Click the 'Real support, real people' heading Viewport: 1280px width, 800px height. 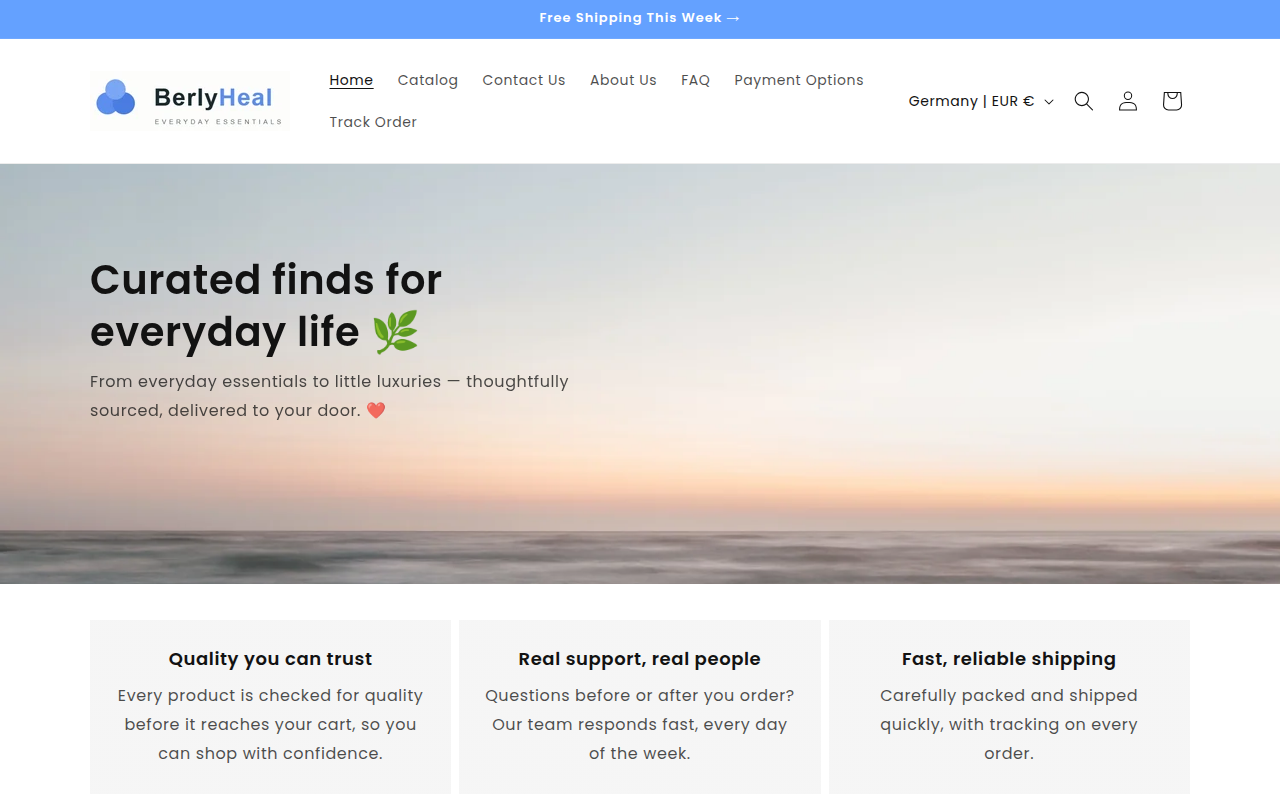pyautogui.click(x=640, y=659)
